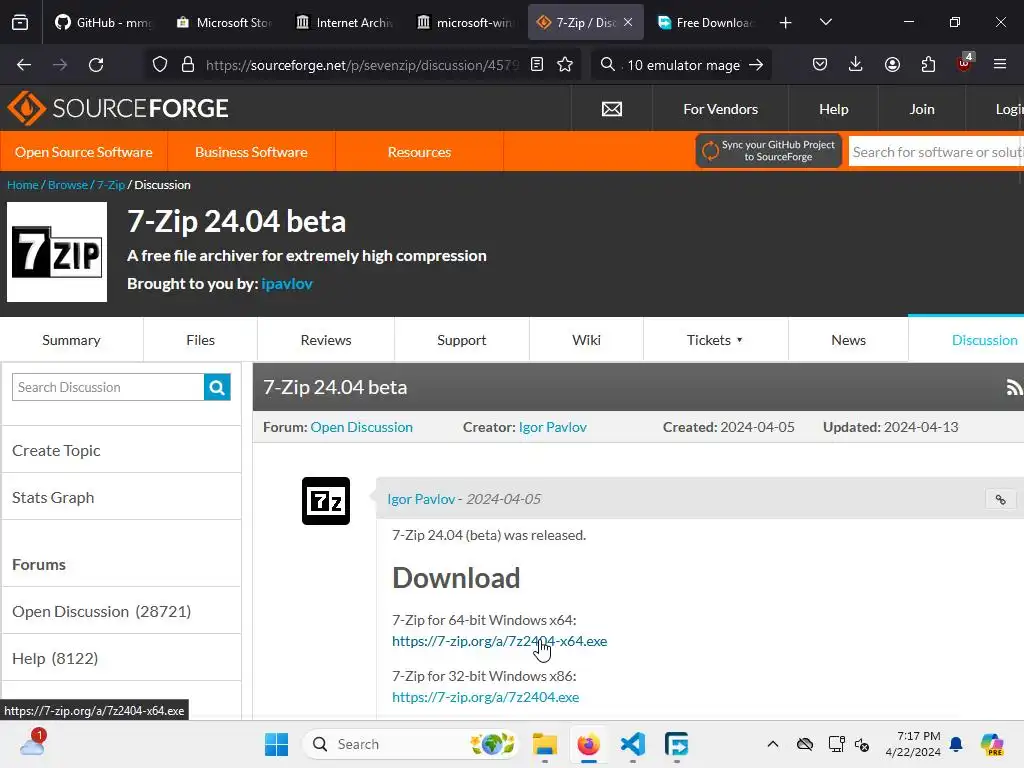Open Firefox hamburger application menu
This screenshot has height=768, width=1024.
[x=1000, y=65]
